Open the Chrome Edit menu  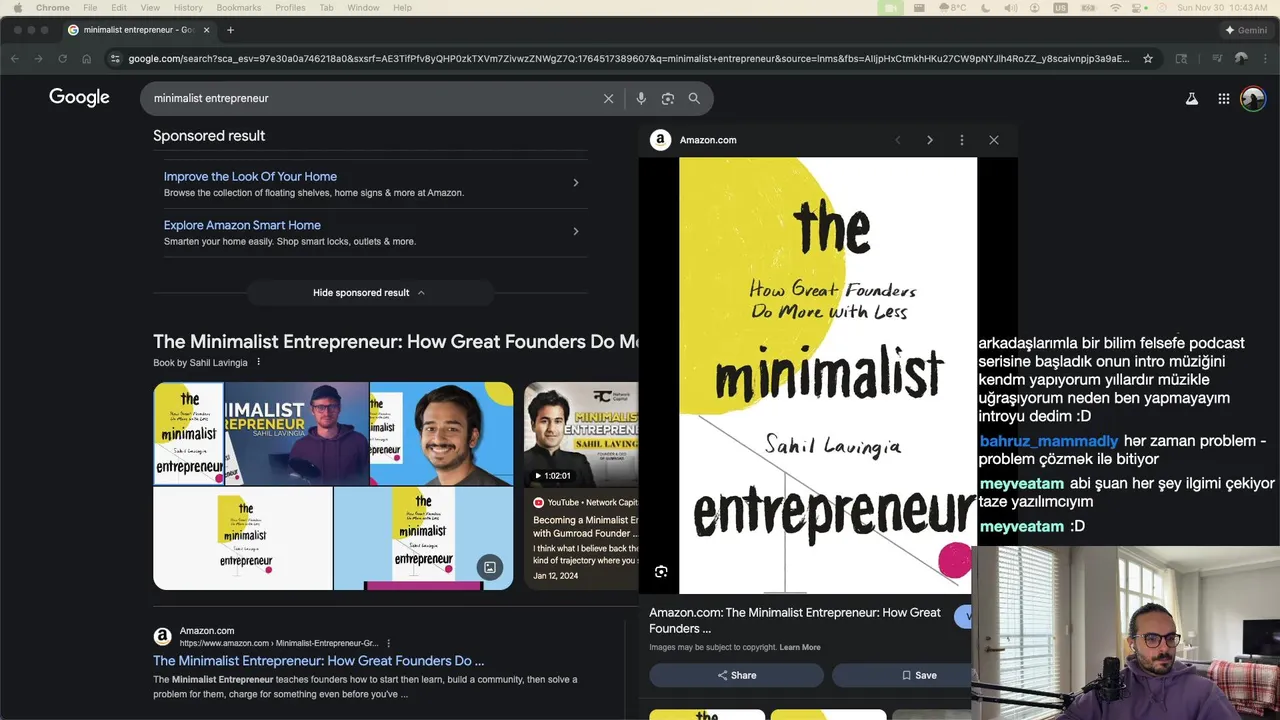[119, 8]
